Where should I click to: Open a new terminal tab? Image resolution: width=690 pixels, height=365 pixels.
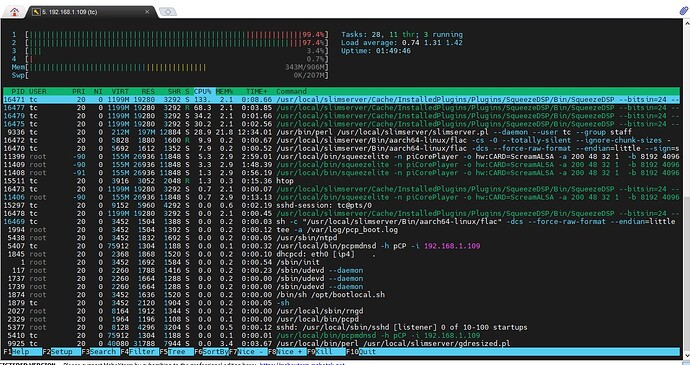[x=168, y=12]
